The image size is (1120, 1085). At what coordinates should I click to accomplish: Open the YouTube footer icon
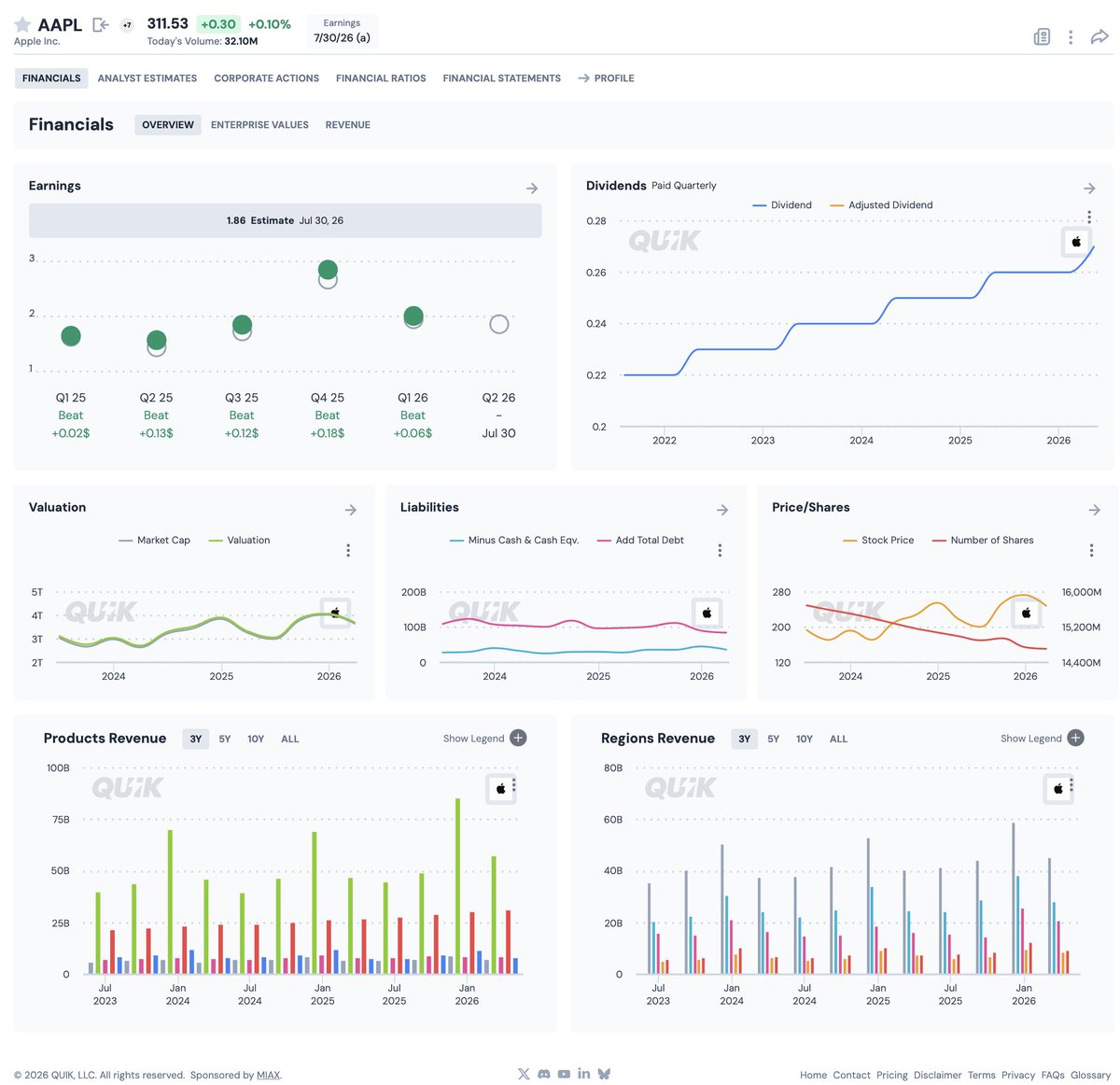coord(564,1075)
